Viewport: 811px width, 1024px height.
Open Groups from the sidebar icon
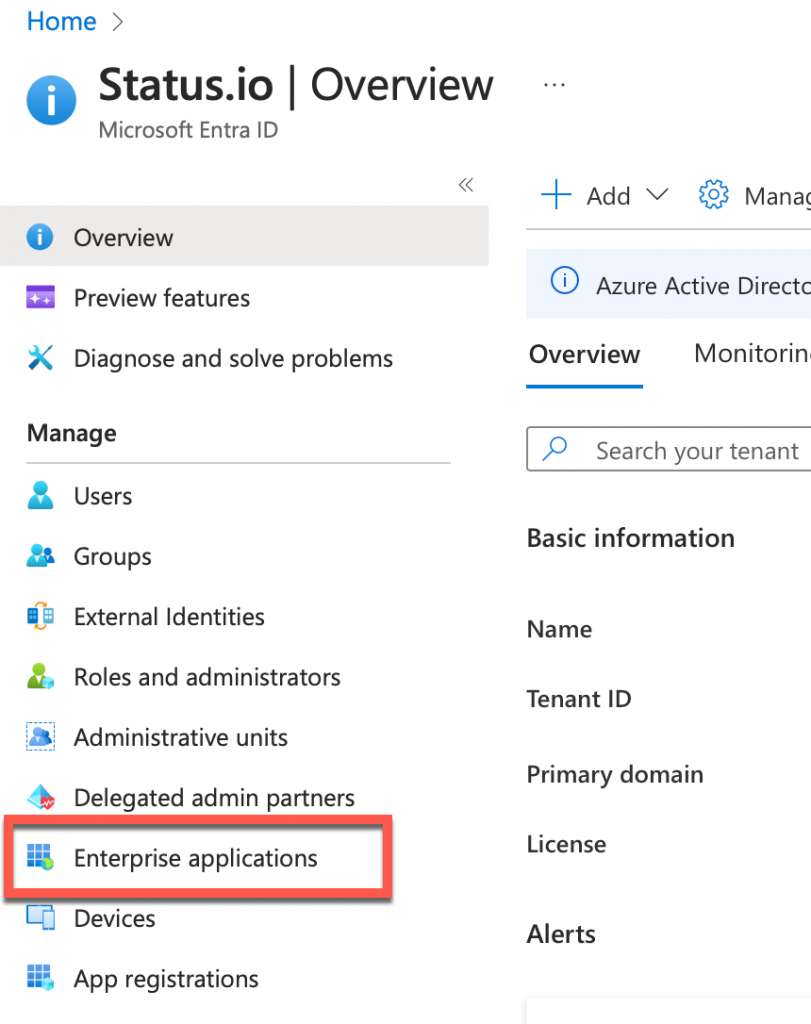[x=40, y=556]
